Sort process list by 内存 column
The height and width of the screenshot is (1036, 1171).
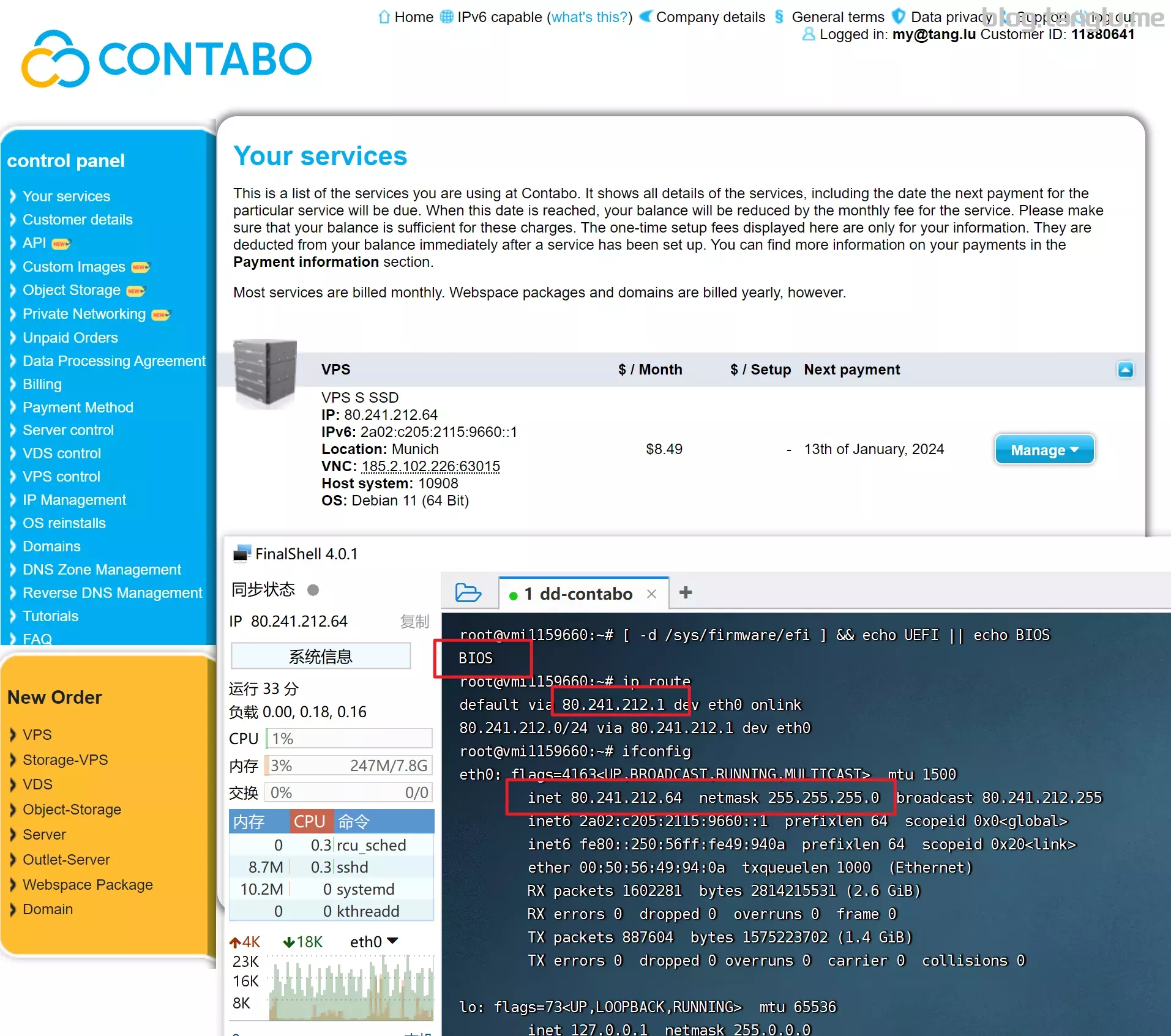[249, 821]
